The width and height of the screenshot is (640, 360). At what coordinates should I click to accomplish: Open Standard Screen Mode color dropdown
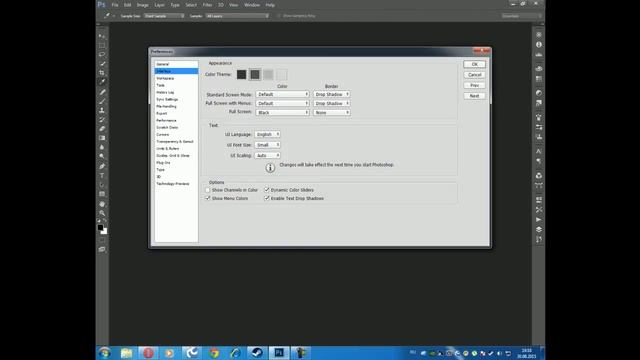[282, 94]
